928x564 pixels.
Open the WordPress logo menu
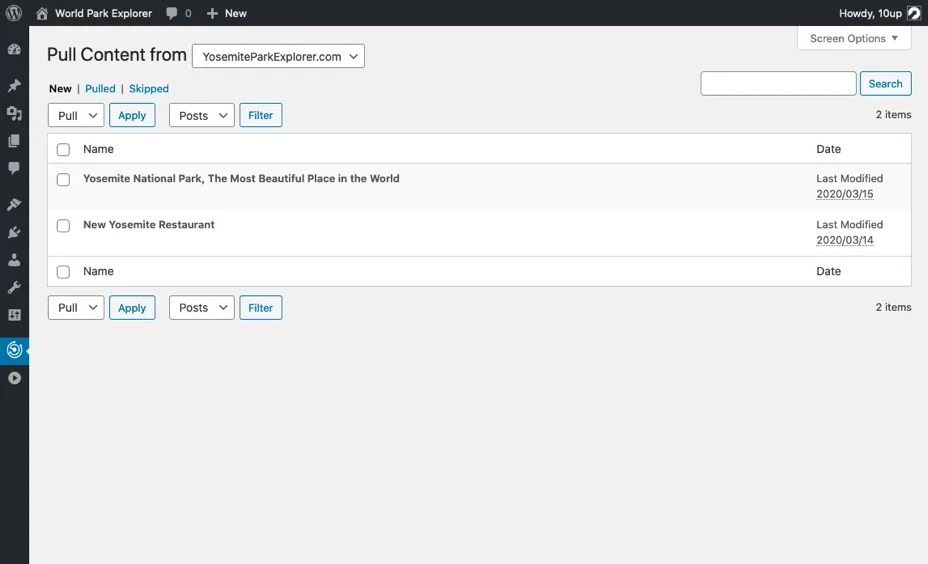(x=14, y=13)
